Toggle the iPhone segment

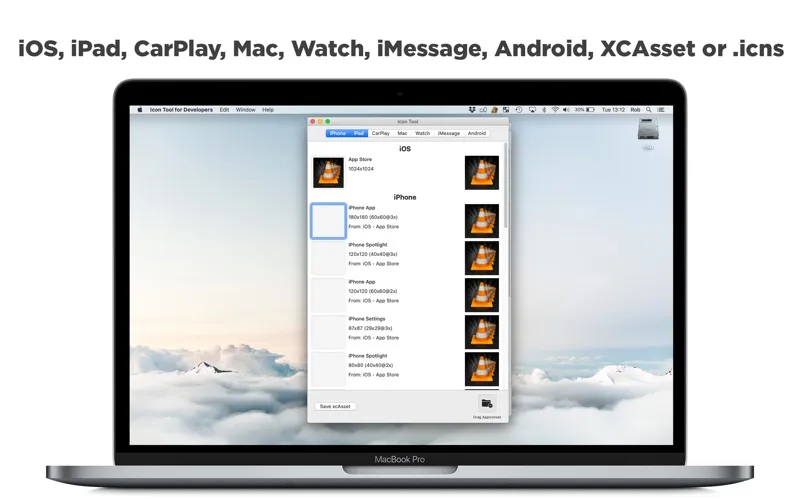(x=338, y=133)
